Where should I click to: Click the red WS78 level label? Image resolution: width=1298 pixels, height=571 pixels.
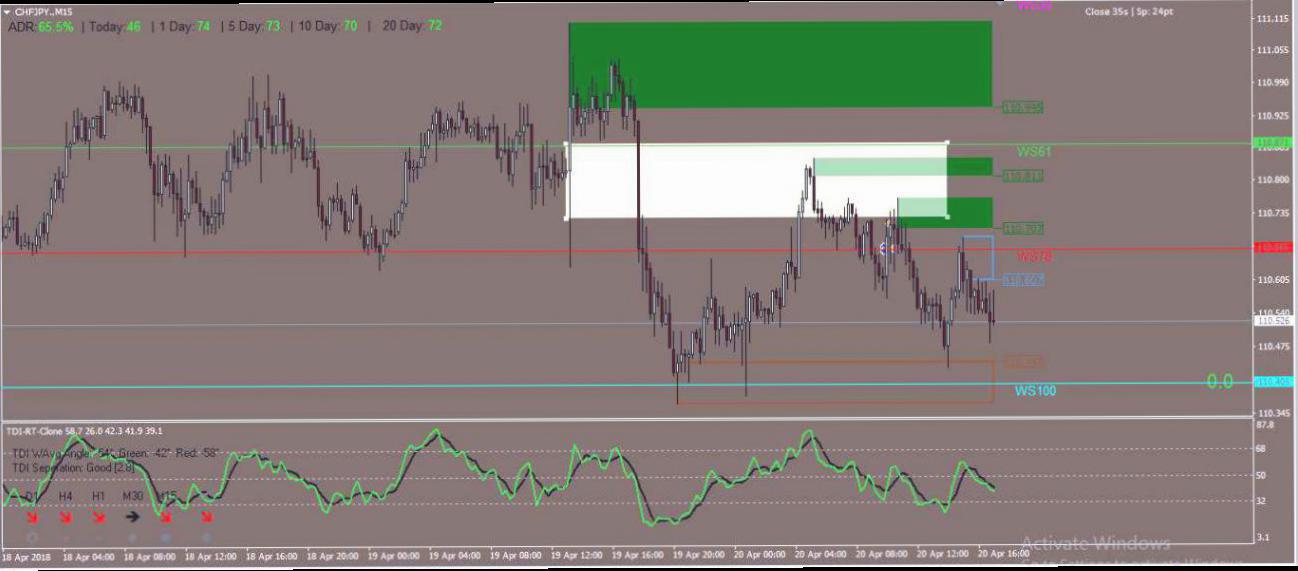[x=1034, y=257]
